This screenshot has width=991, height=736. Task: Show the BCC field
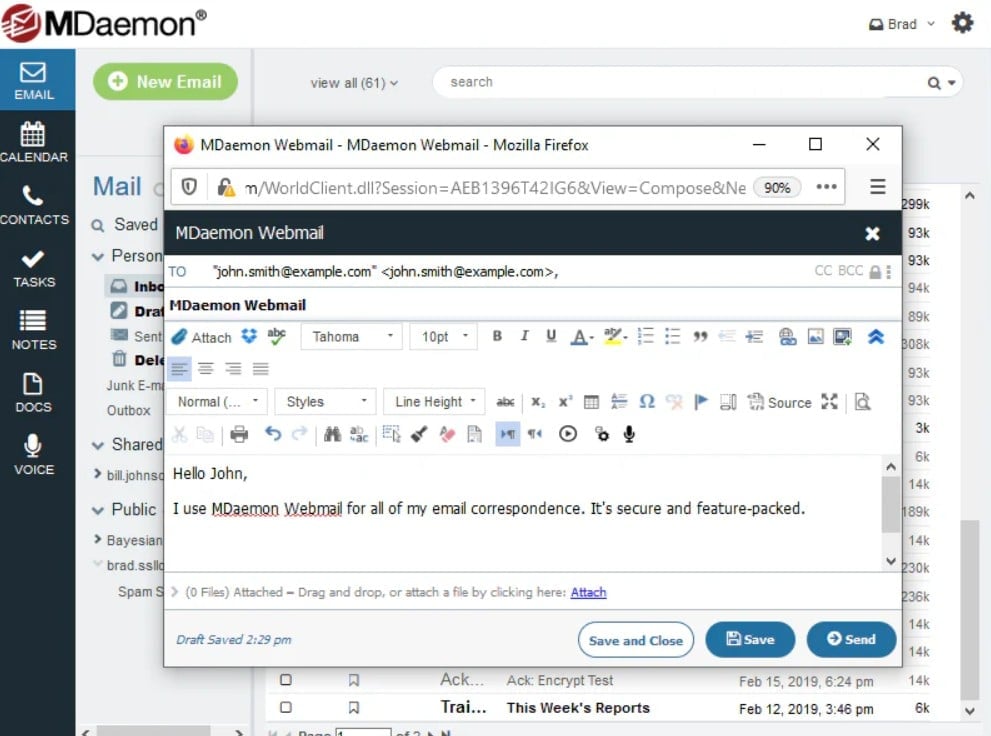850,271
